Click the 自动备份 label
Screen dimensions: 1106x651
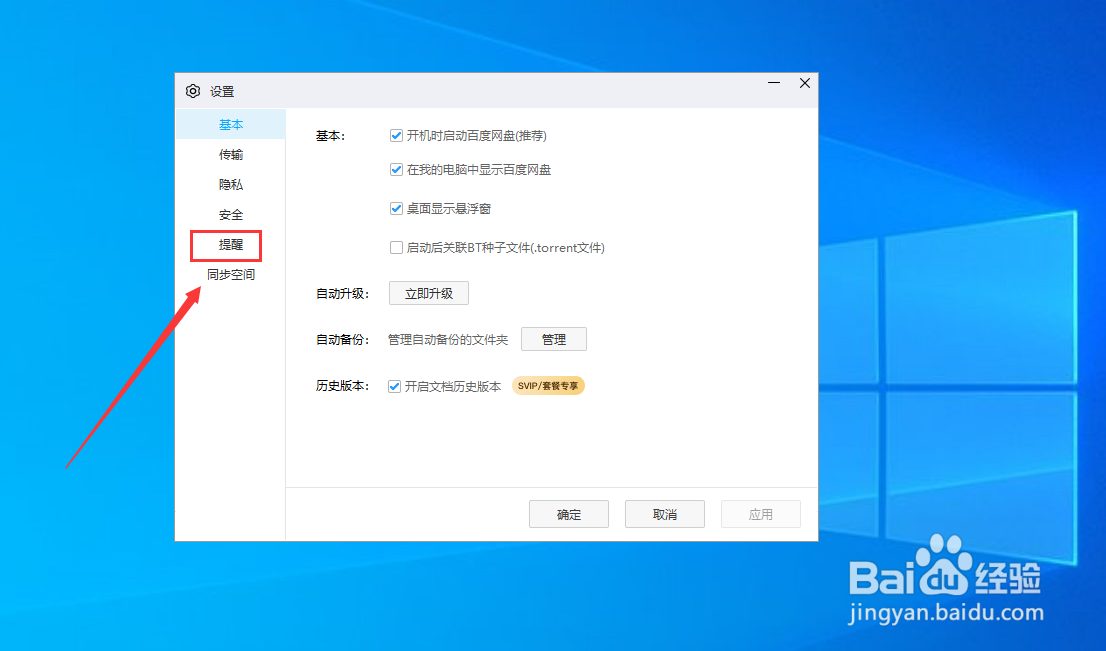[342, 340]
